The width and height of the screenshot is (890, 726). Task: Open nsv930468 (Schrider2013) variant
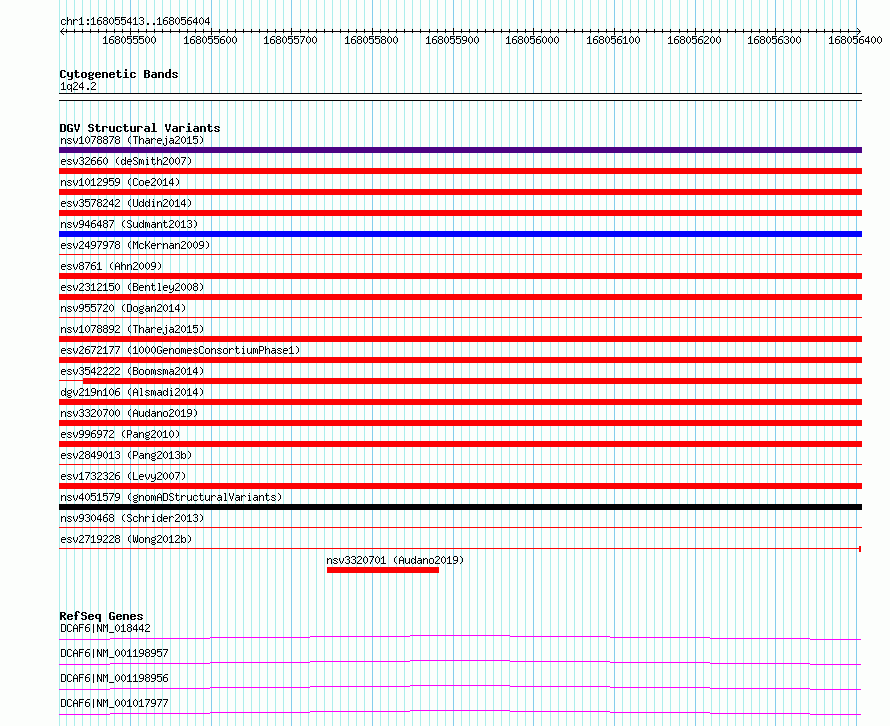(132, 518)
